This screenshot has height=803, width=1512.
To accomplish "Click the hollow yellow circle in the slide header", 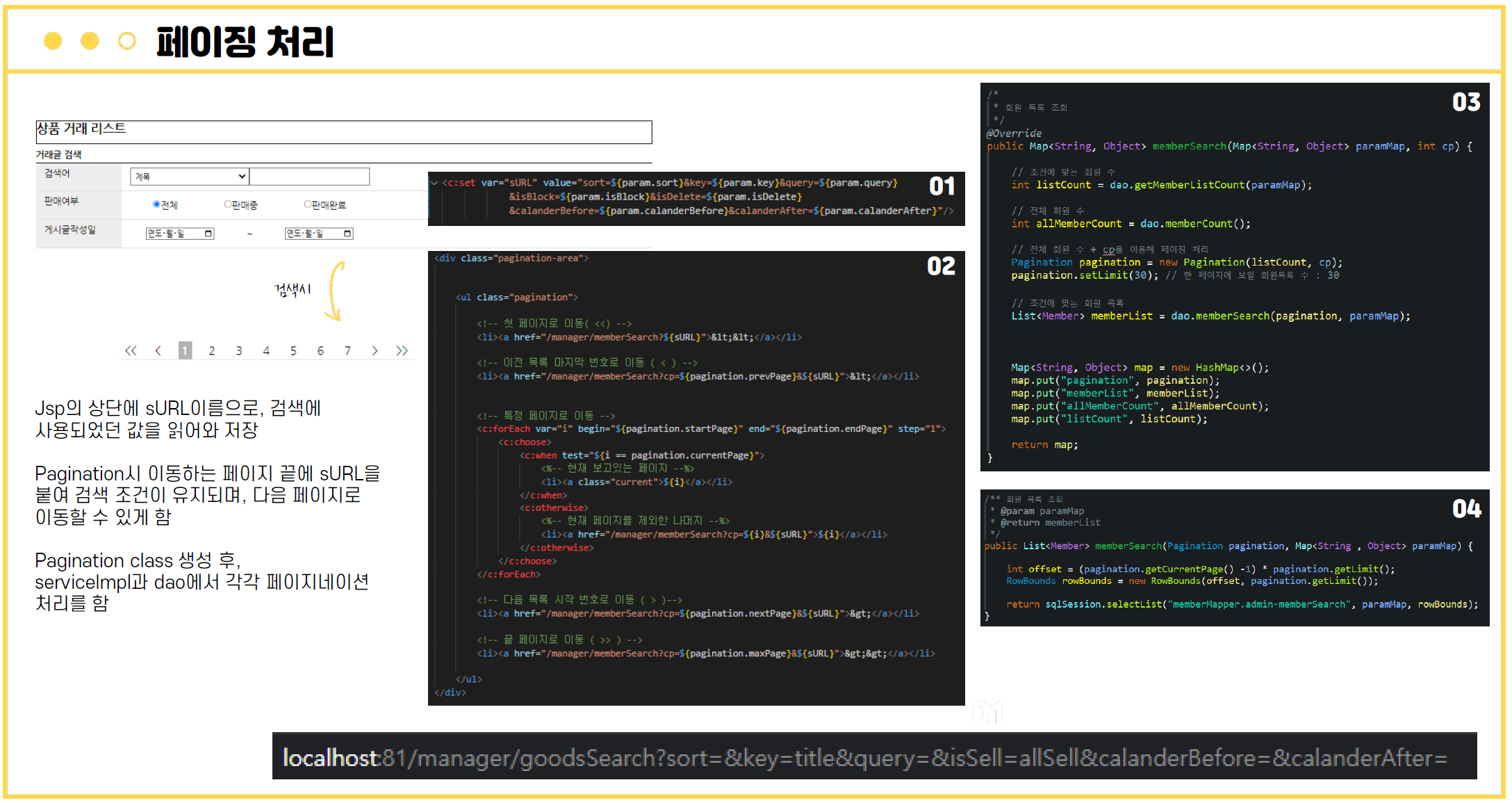I will (x=126, y=42).
